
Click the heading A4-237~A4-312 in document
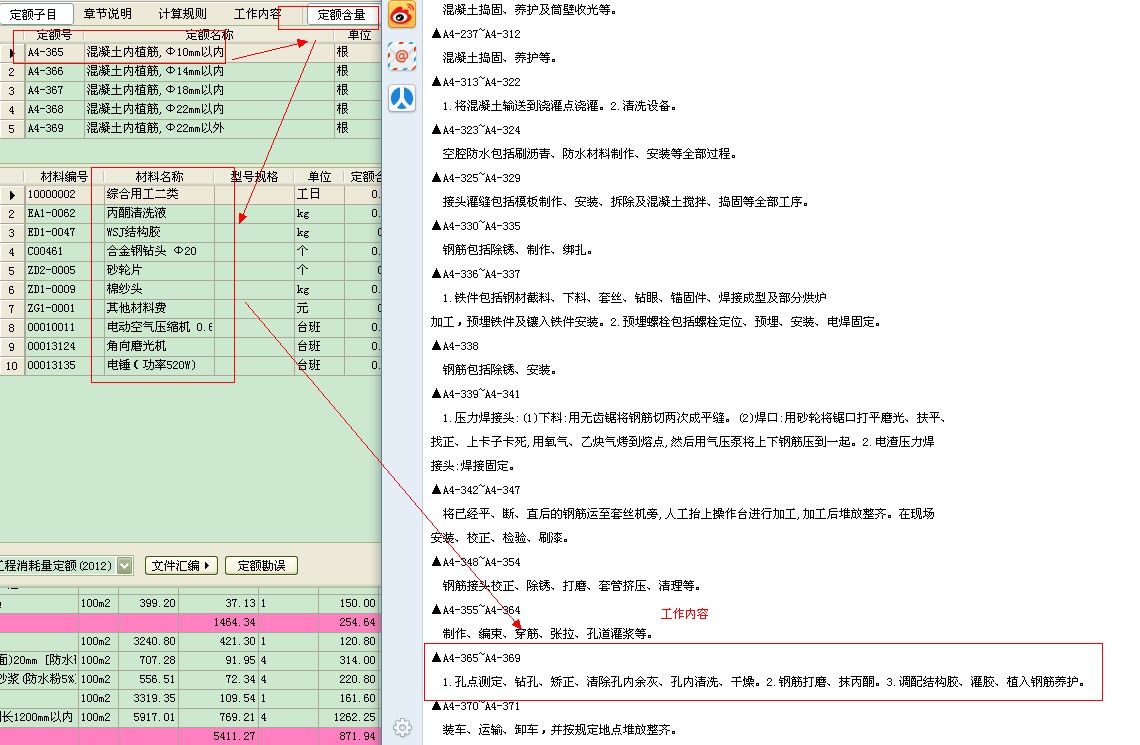click(x=476, y=34)
